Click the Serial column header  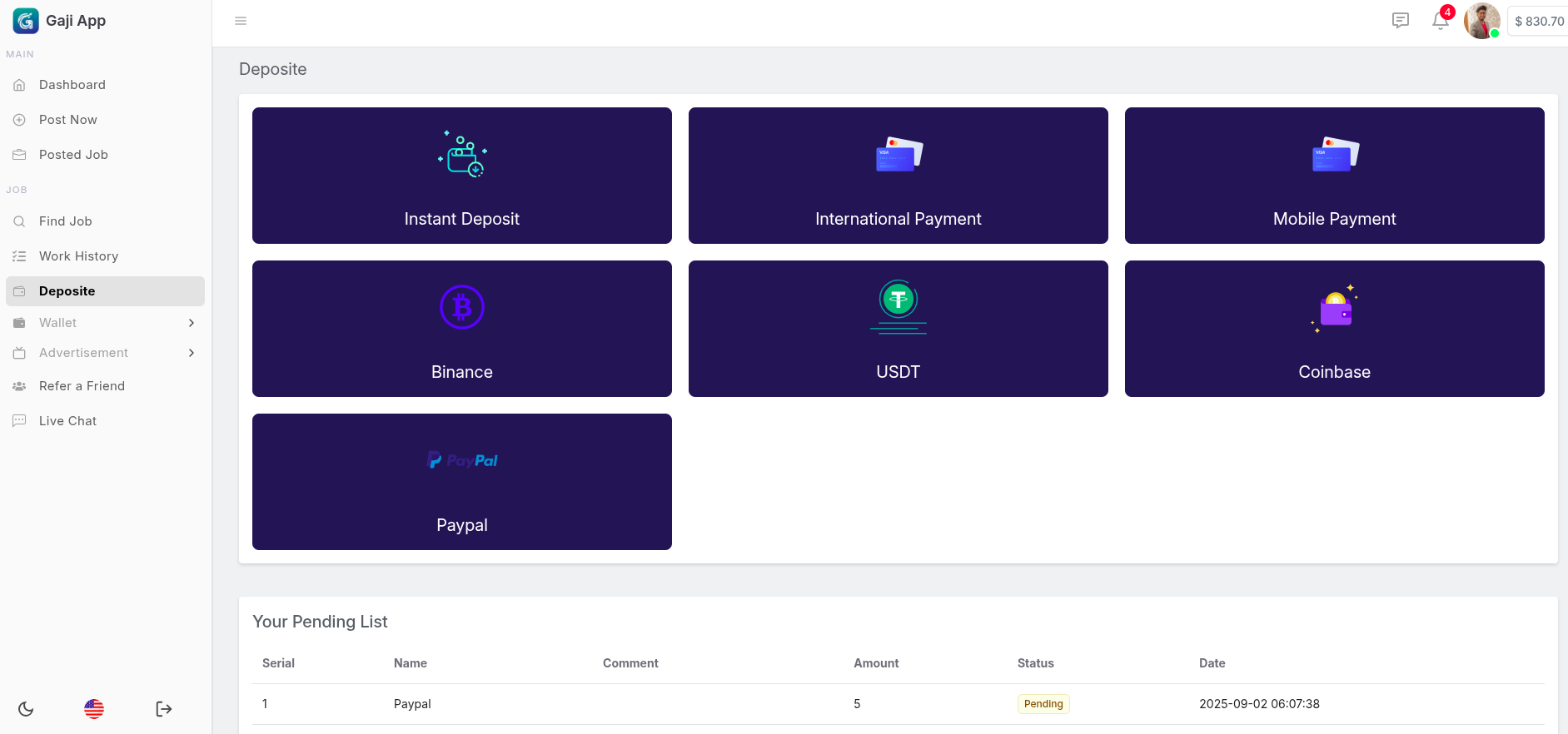(278, 663)
